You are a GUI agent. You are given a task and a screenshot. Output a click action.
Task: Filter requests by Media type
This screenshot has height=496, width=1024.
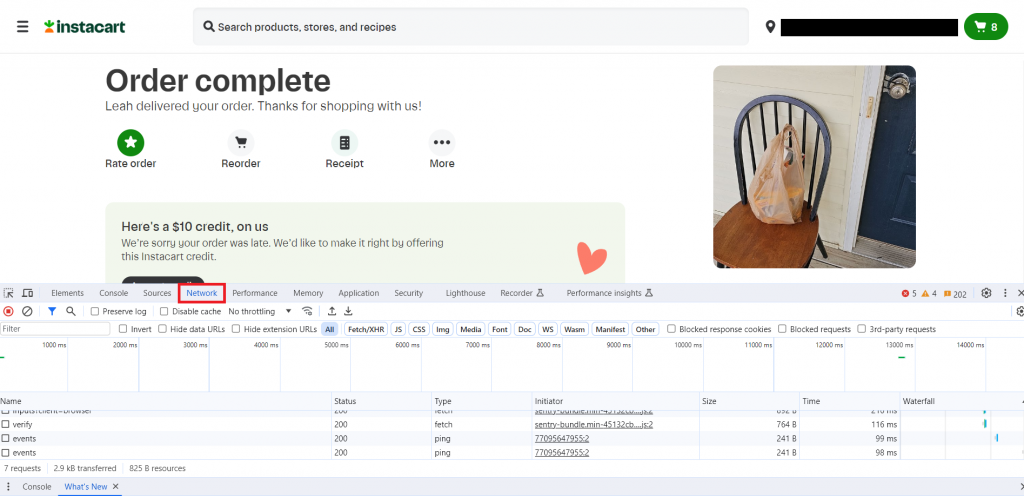(471, 330)
